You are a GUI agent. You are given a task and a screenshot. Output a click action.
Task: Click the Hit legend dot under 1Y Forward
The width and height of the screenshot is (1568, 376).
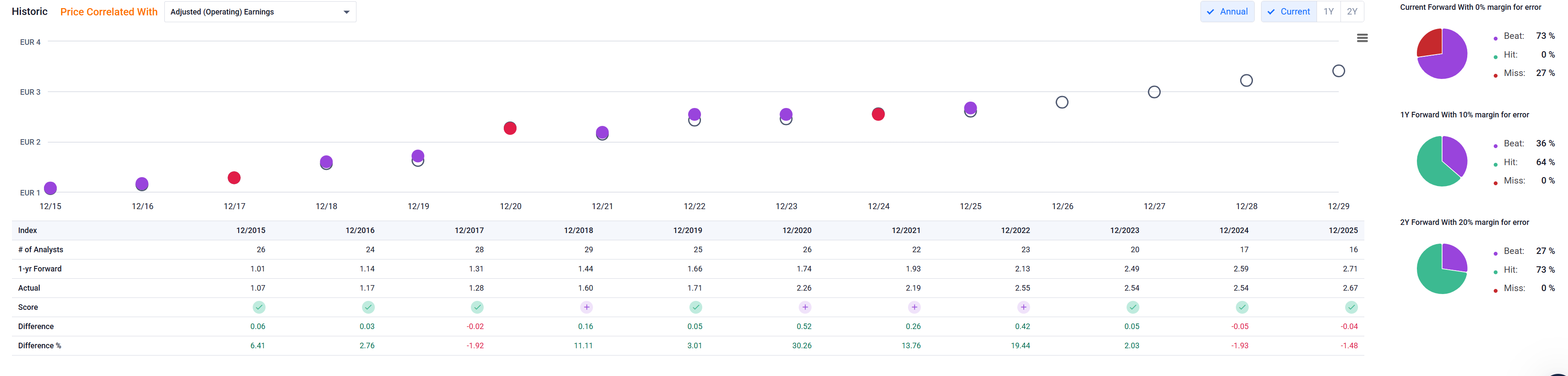[x=1495, y=165]
